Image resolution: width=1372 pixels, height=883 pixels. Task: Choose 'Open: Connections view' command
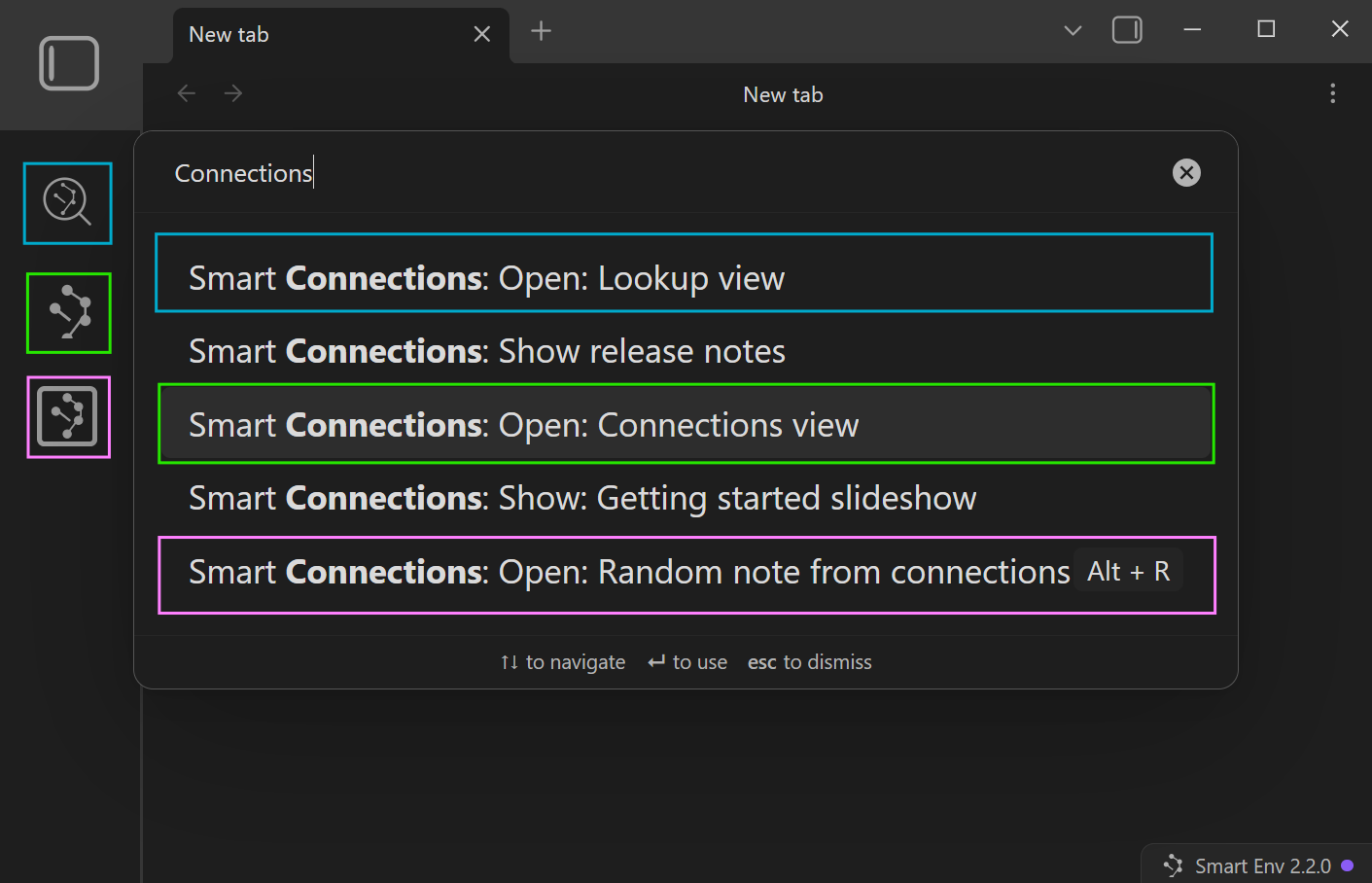click(684, 425)
